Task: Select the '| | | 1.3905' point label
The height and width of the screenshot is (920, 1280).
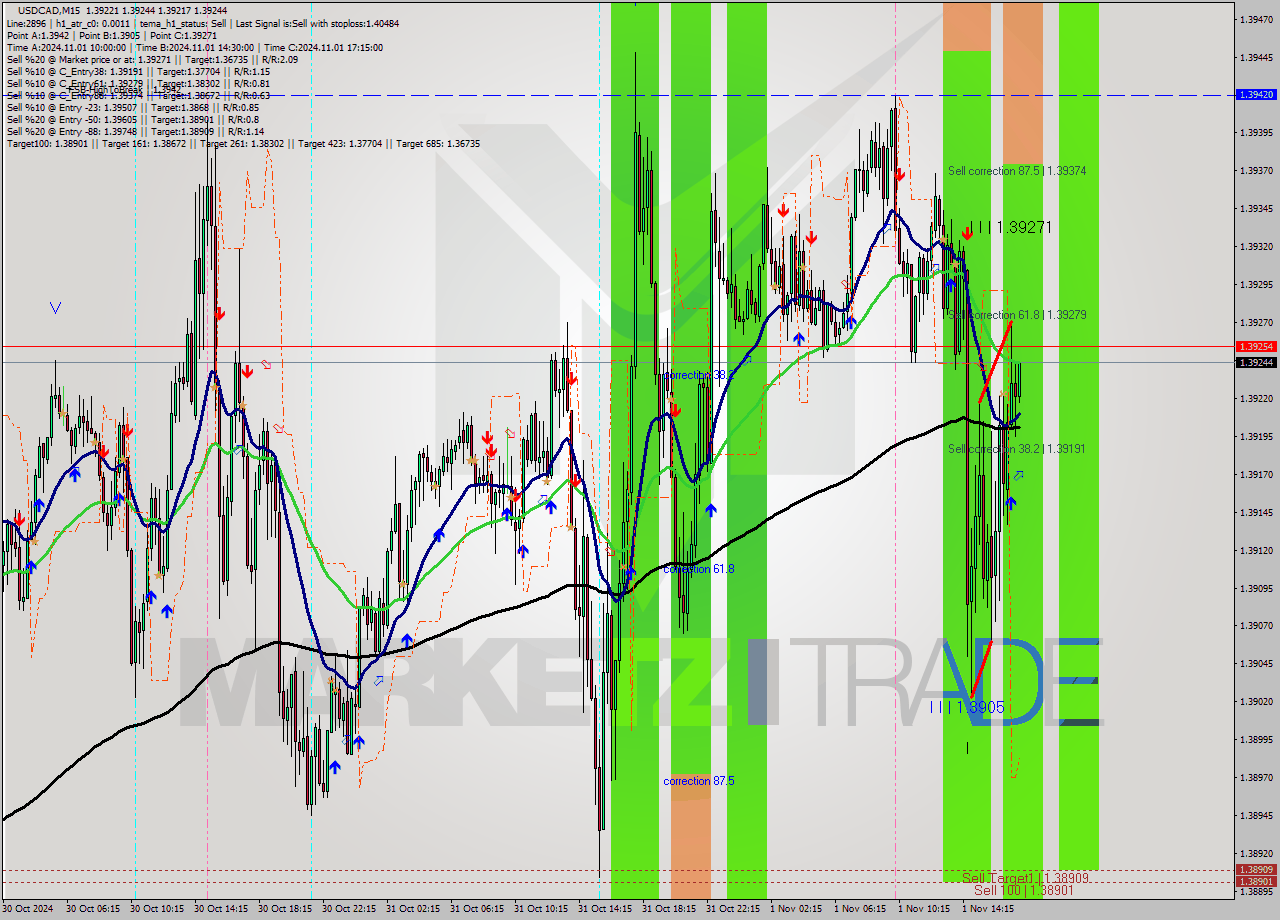Action: pos(967,707)
